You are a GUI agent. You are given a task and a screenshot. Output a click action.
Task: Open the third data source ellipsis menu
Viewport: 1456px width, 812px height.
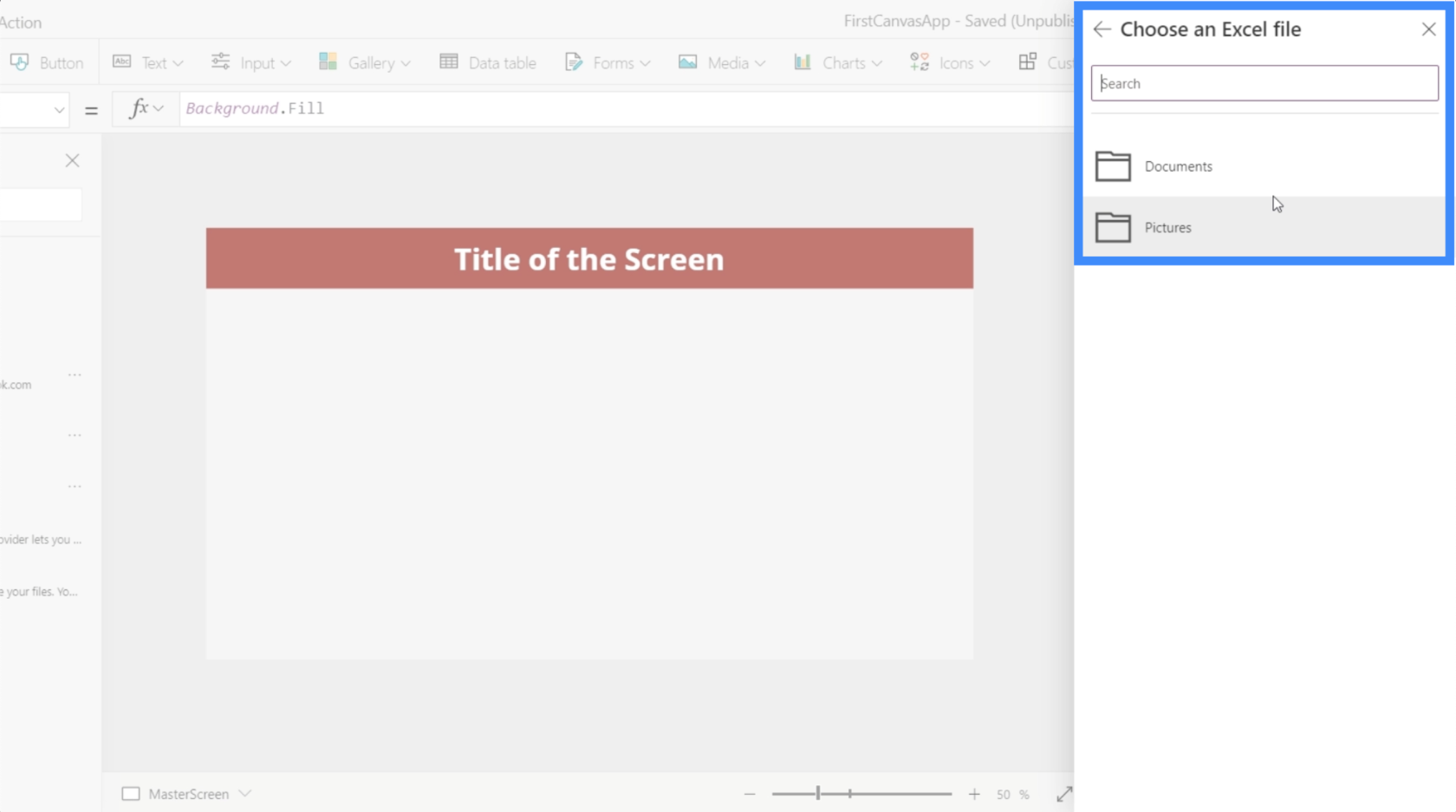coord(75,486)
